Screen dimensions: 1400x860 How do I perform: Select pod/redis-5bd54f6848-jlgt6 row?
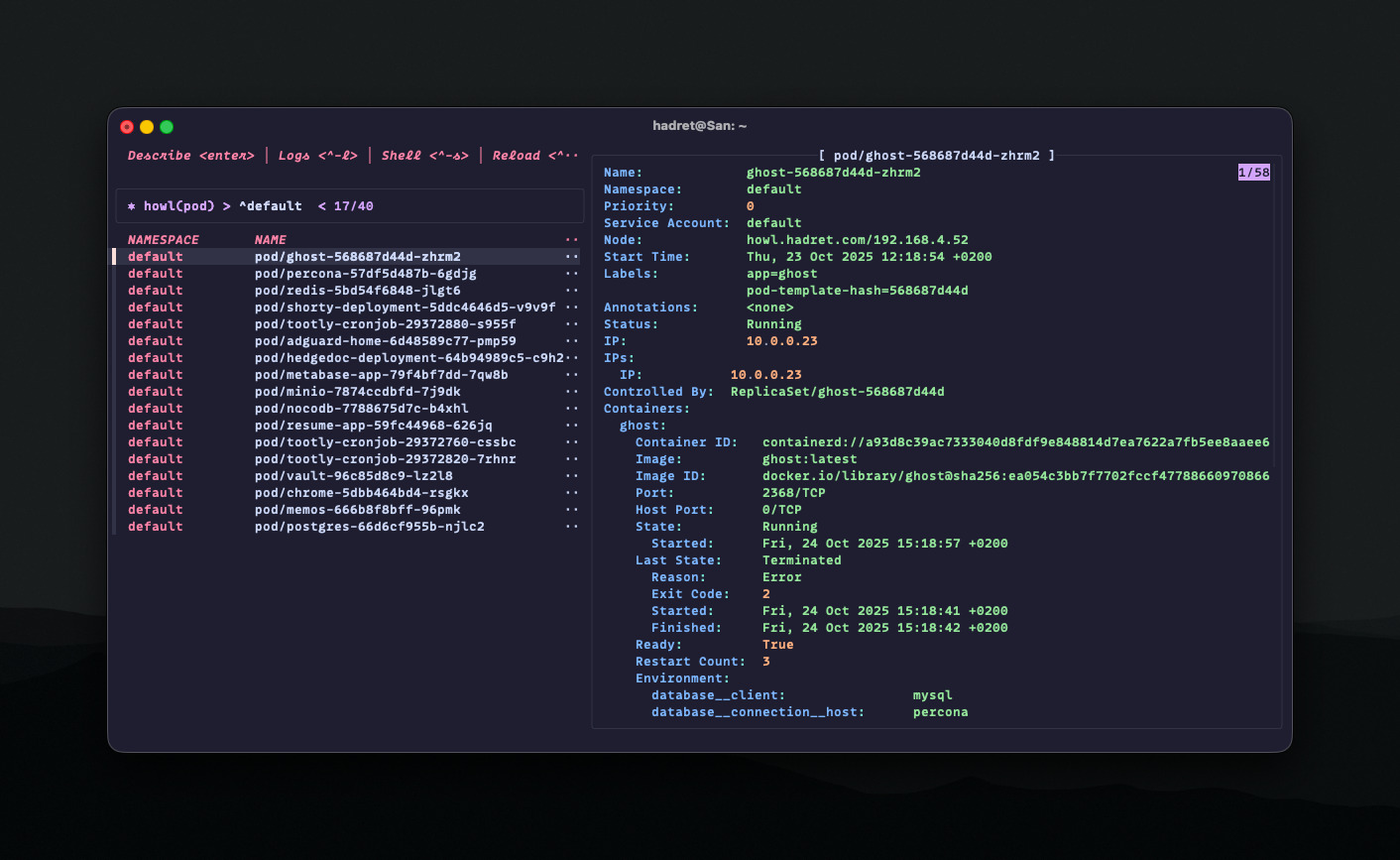357,291
